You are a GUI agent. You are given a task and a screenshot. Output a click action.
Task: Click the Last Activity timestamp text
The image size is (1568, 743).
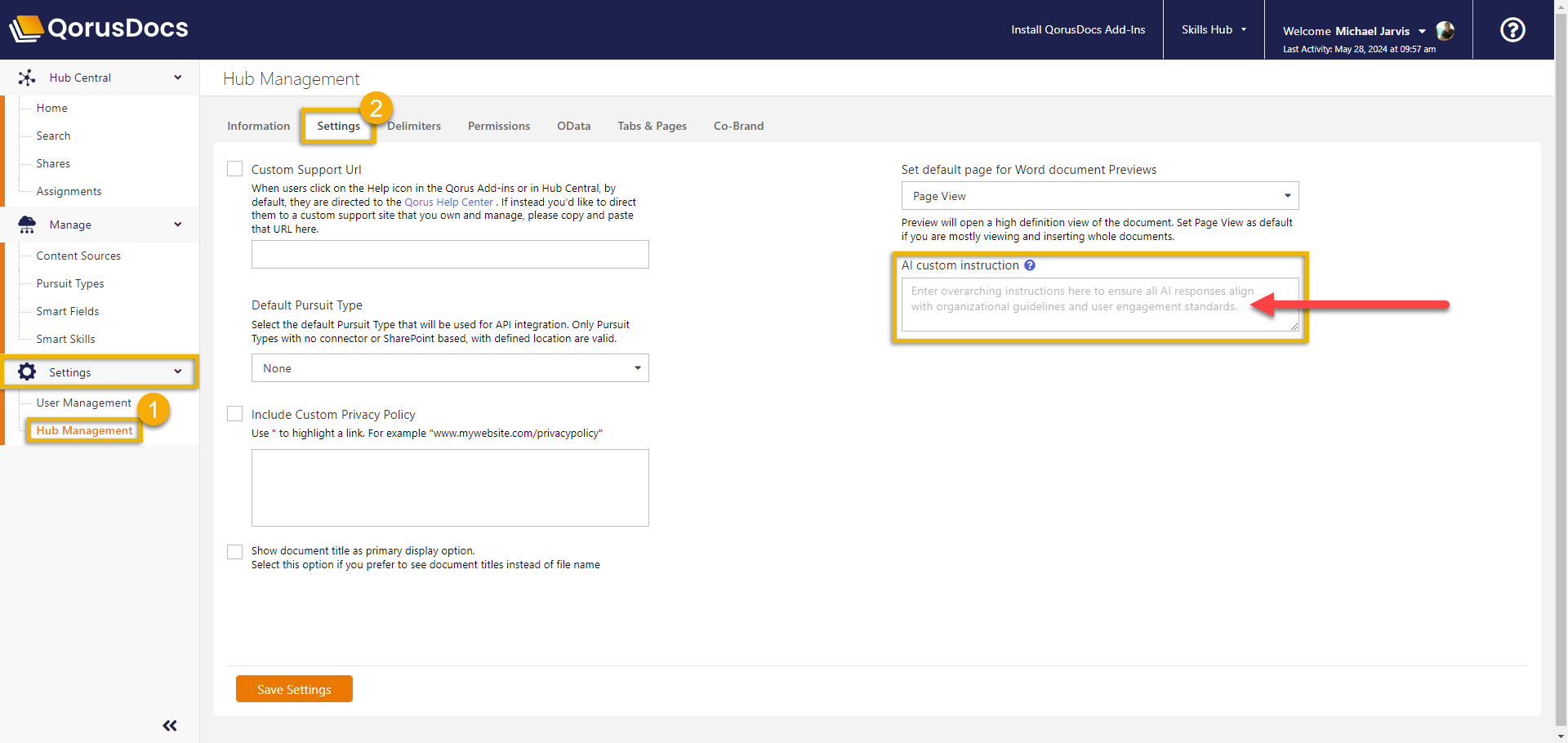[1359, 49]
